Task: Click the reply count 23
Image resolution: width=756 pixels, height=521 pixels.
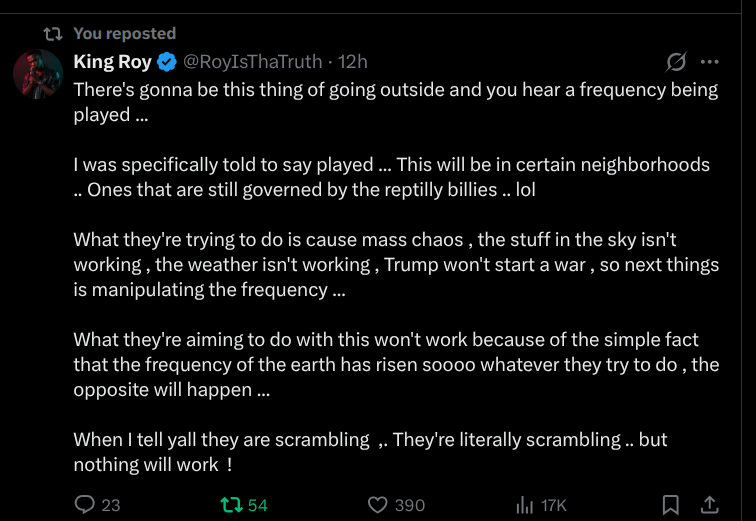Action: coord(110,505)
